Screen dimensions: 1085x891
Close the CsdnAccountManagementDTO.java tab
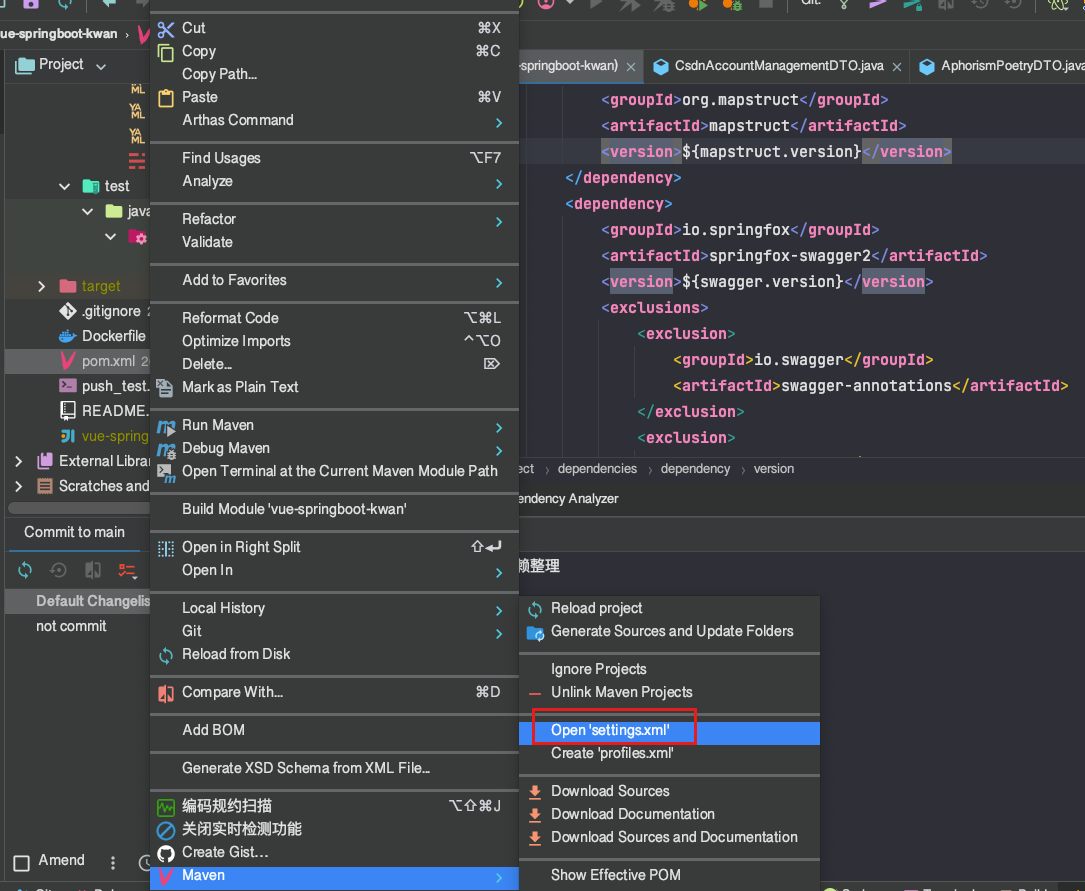click(x=897, y=68)
